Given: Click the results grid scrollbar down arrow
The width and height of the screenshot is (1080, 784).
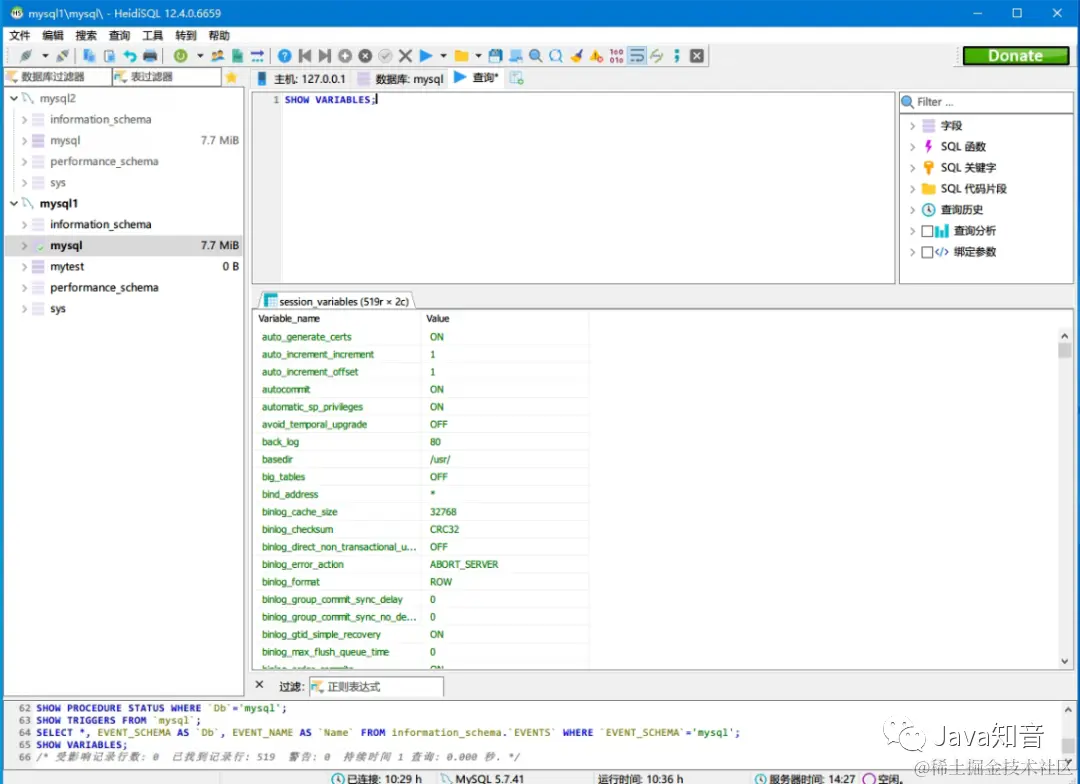Looking at the screenshot, I should click(1064, 661).
